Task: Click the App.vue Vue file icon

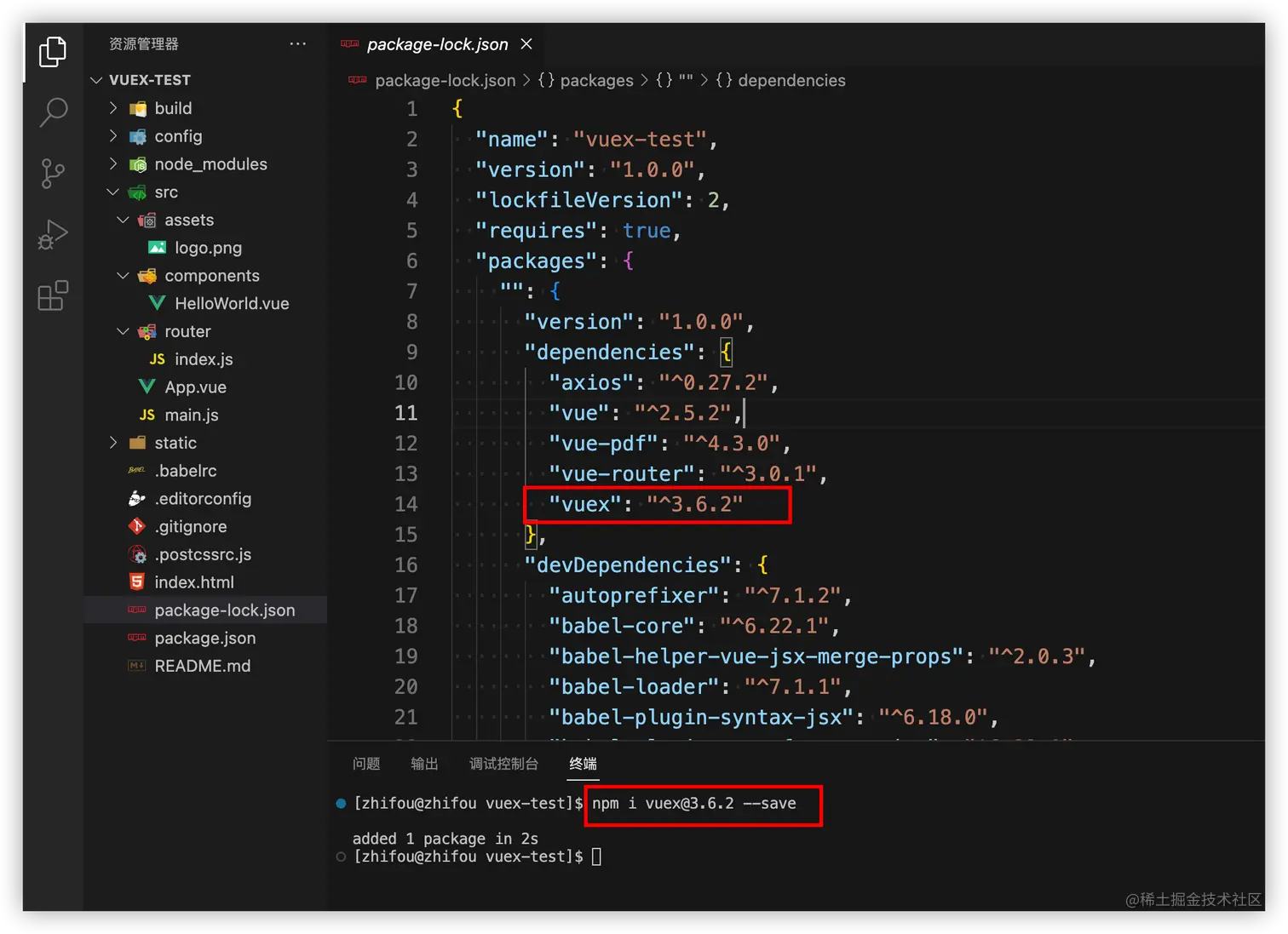Action: click(147, 387)
